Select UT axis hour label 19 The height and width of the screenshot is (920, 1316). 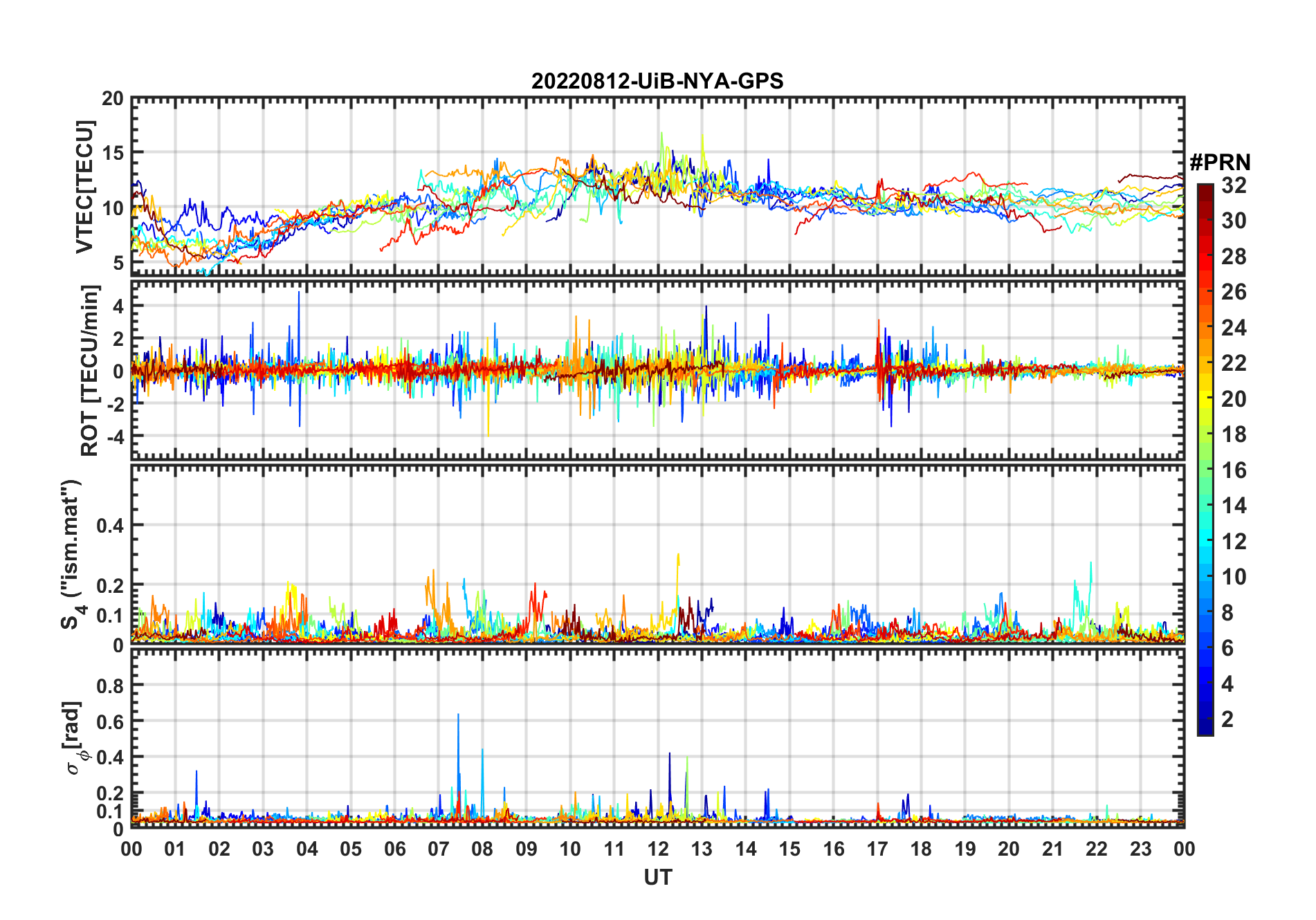[965, 849]
